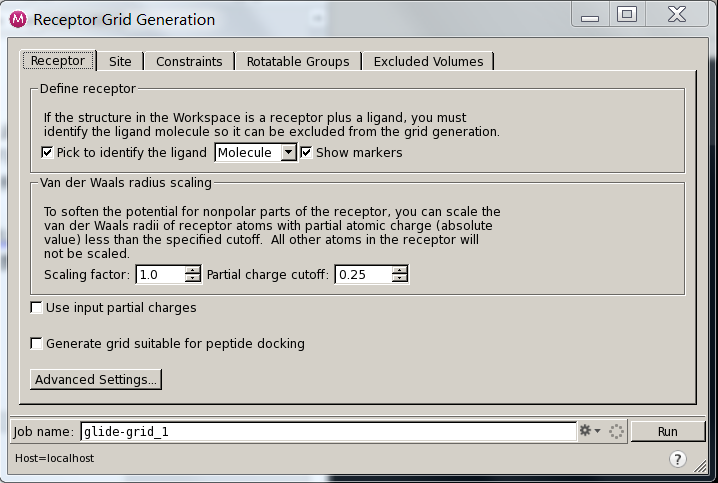Click the Maestro app logo in title bar
This screenshot has width=718, height=483.
pos(18,19)
